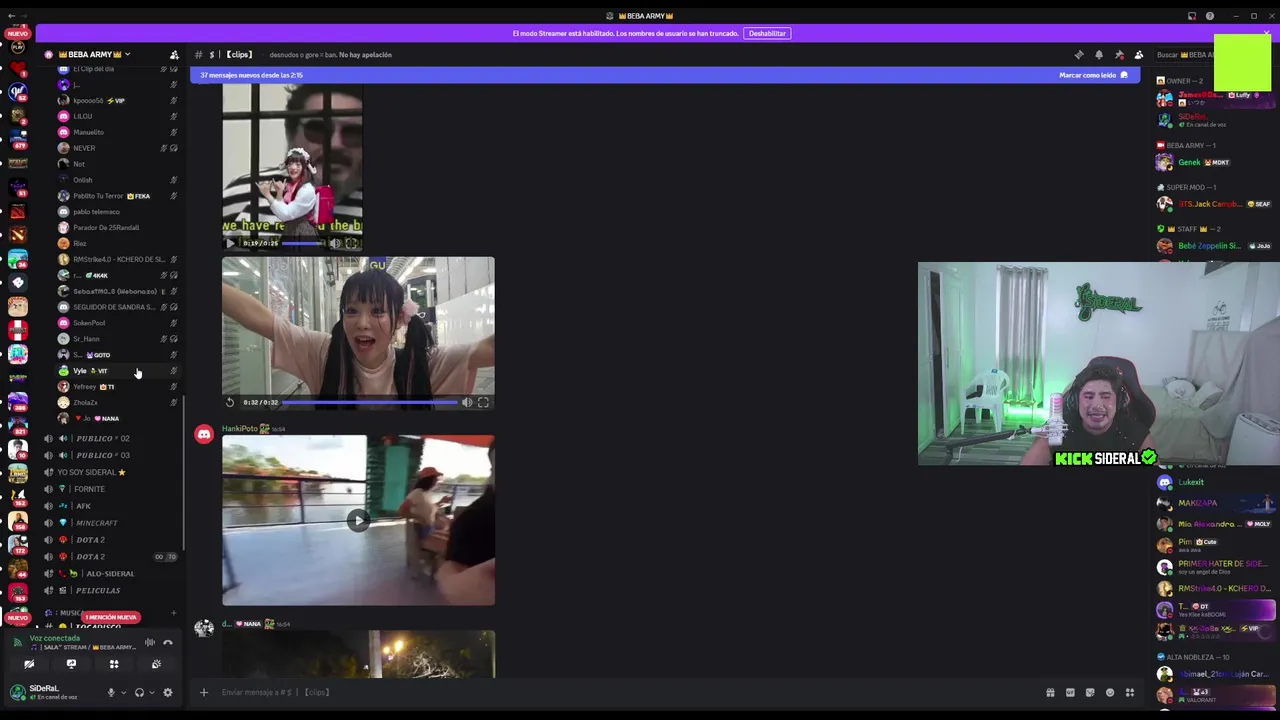1280x720 pixels.
Task: Seek the second video progress bar
Action: coord(370,402)
